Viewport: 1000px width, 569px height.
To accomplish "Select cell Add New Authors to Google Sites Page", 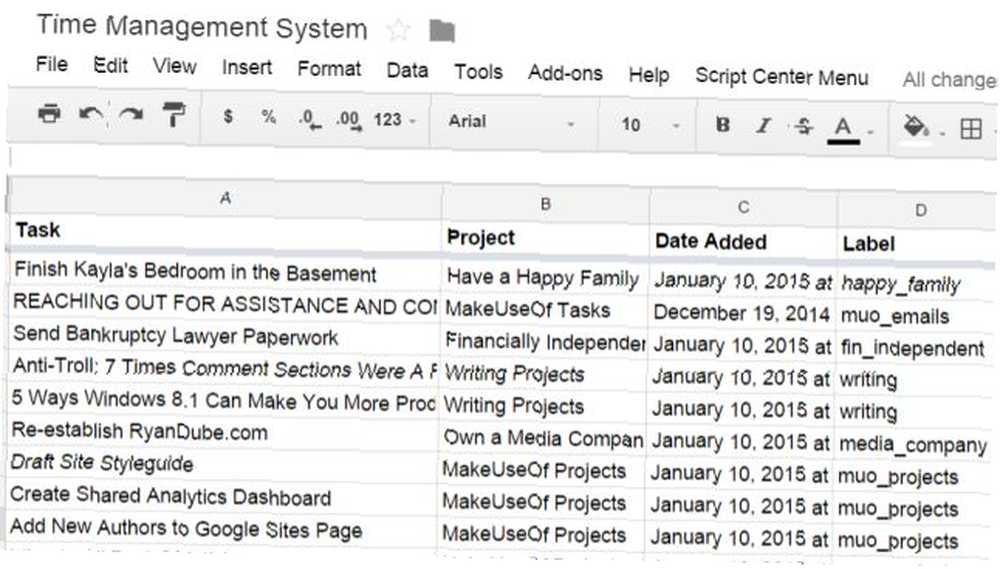I will pyautogui.click(x=222, y=529).
